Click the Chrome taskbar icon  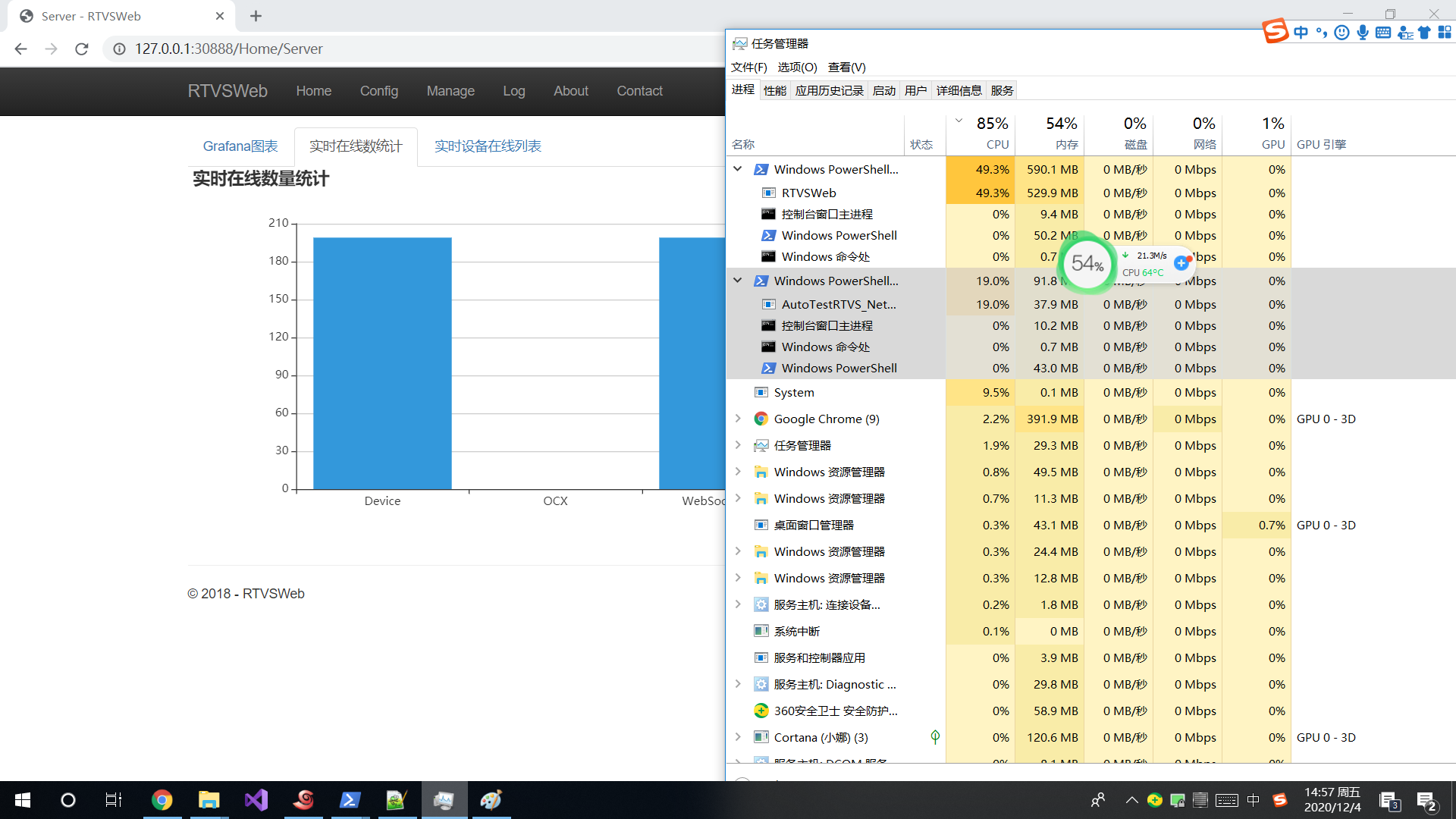[x=162, y=800]
